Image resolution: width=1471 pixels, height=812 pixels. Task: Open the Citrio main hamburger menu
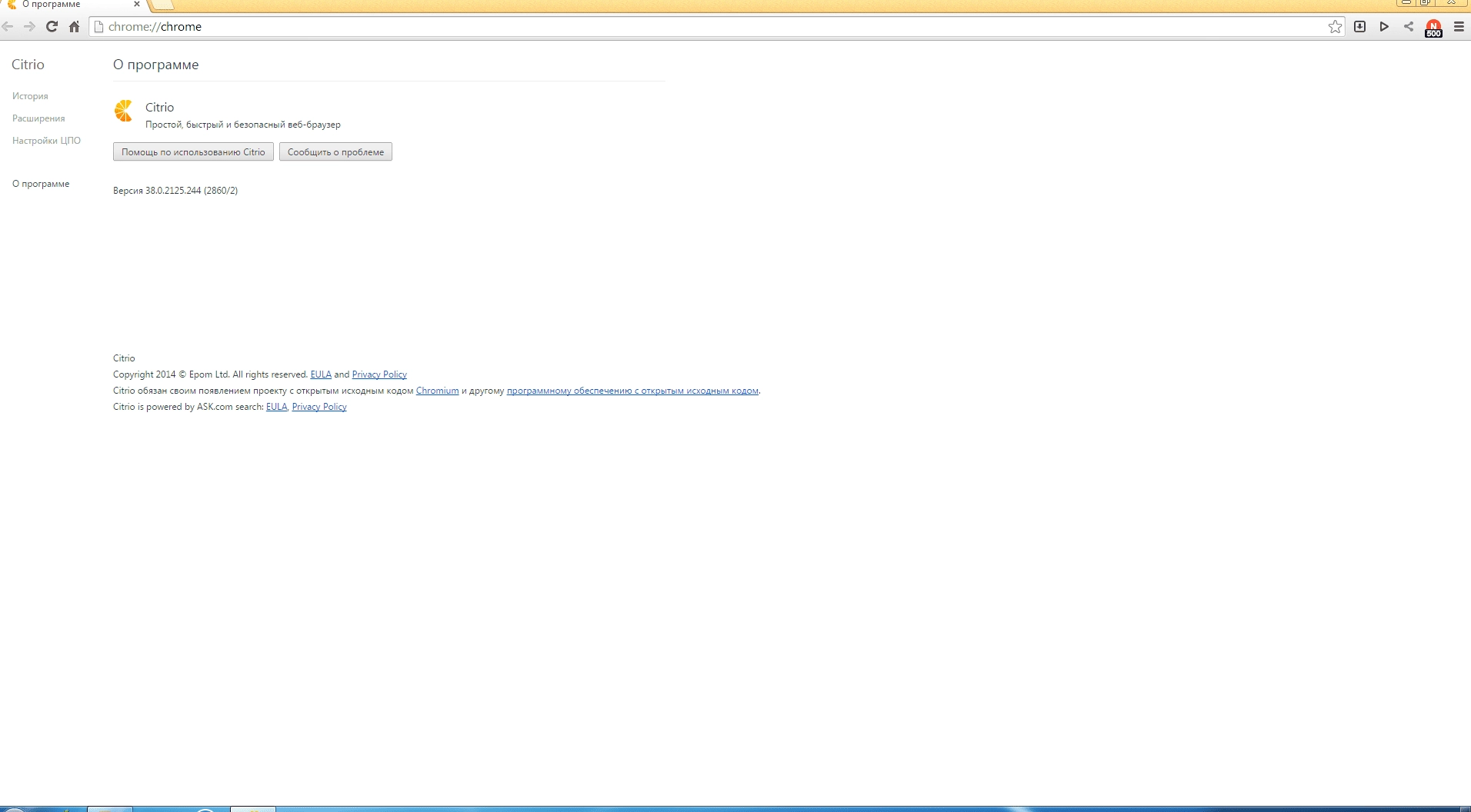point(1459,27)
